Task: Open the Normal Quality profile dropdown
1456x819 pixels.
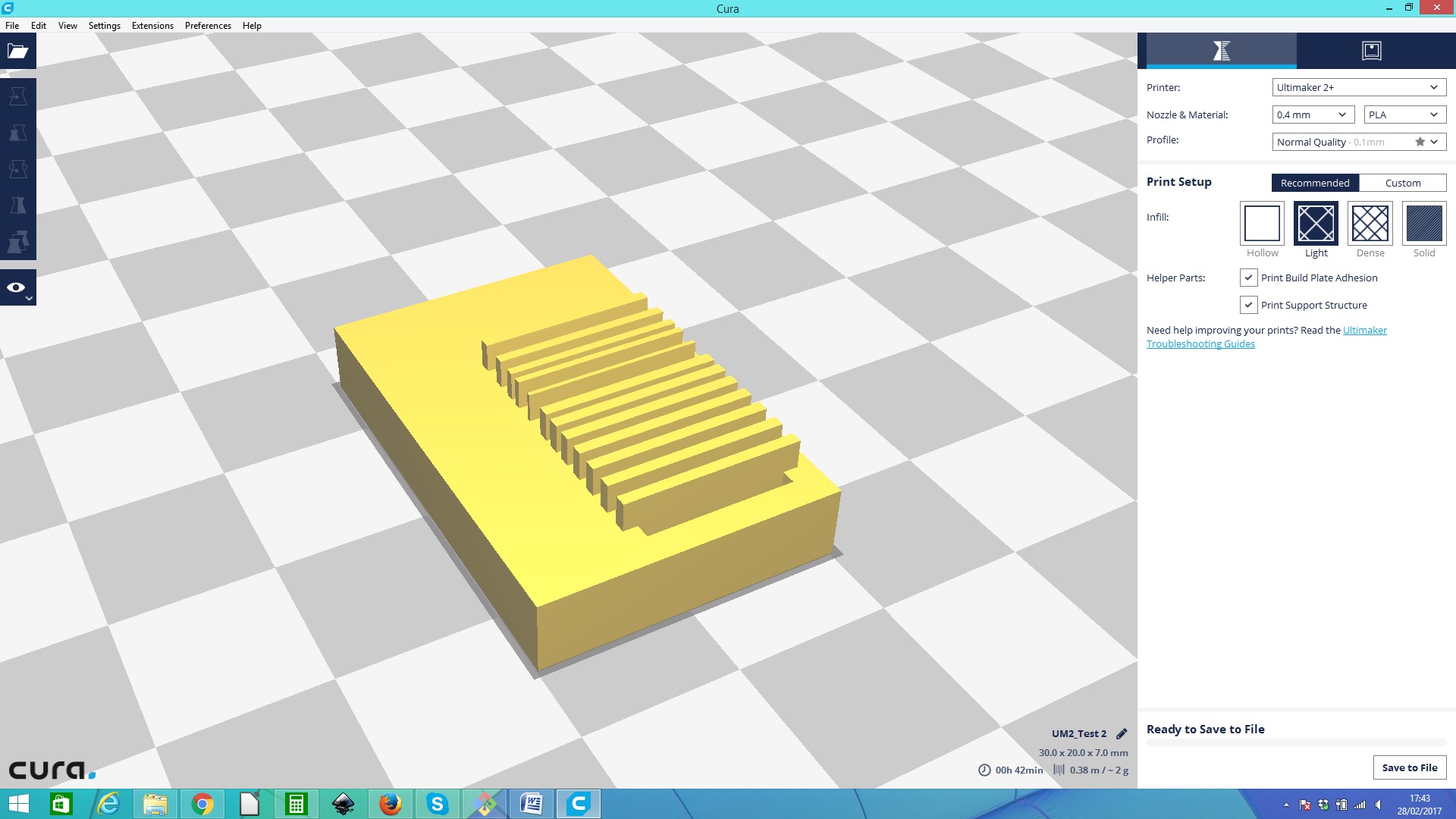Action: (1359, 142)
